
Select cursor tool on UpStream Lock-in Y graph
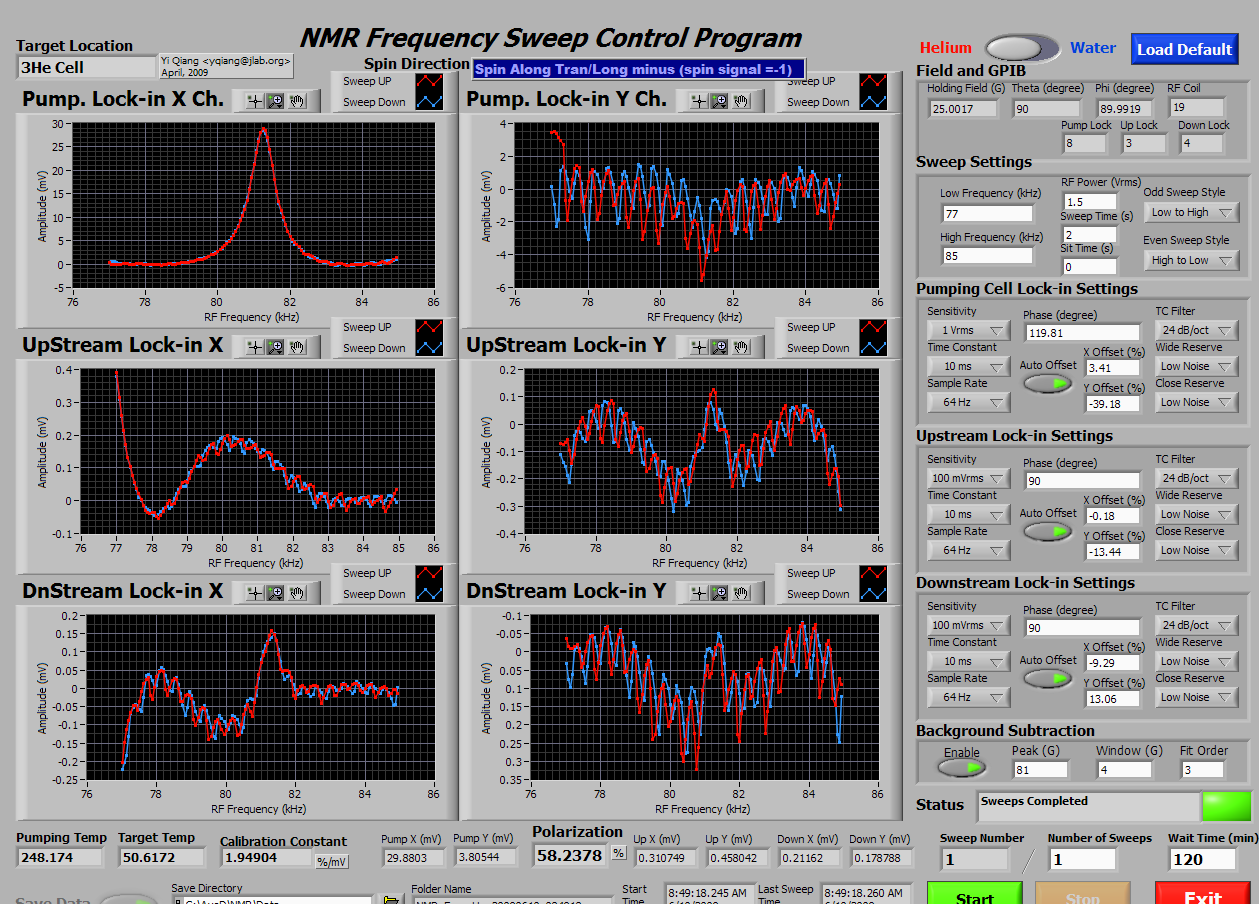click(x=699, y=347)
